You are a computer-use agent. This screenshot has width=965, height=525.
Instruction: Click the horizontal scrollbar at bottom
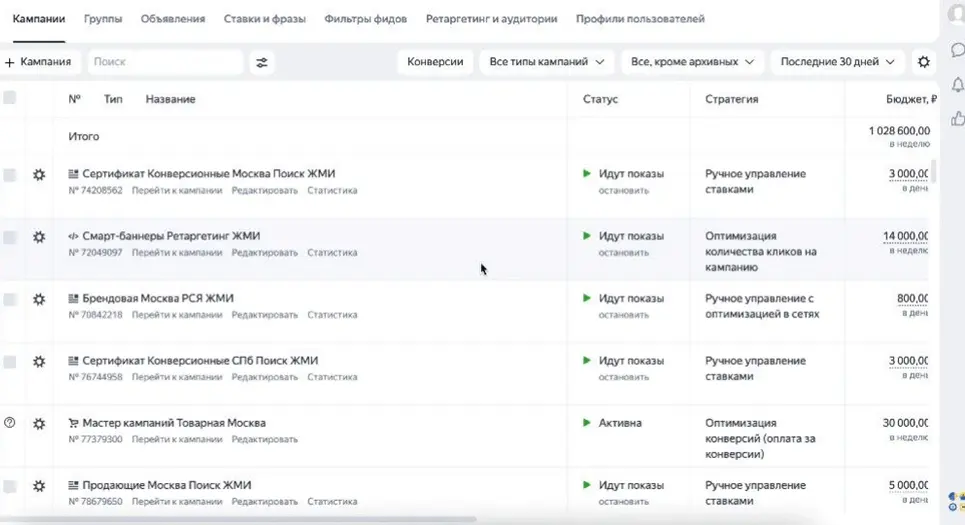238,519
